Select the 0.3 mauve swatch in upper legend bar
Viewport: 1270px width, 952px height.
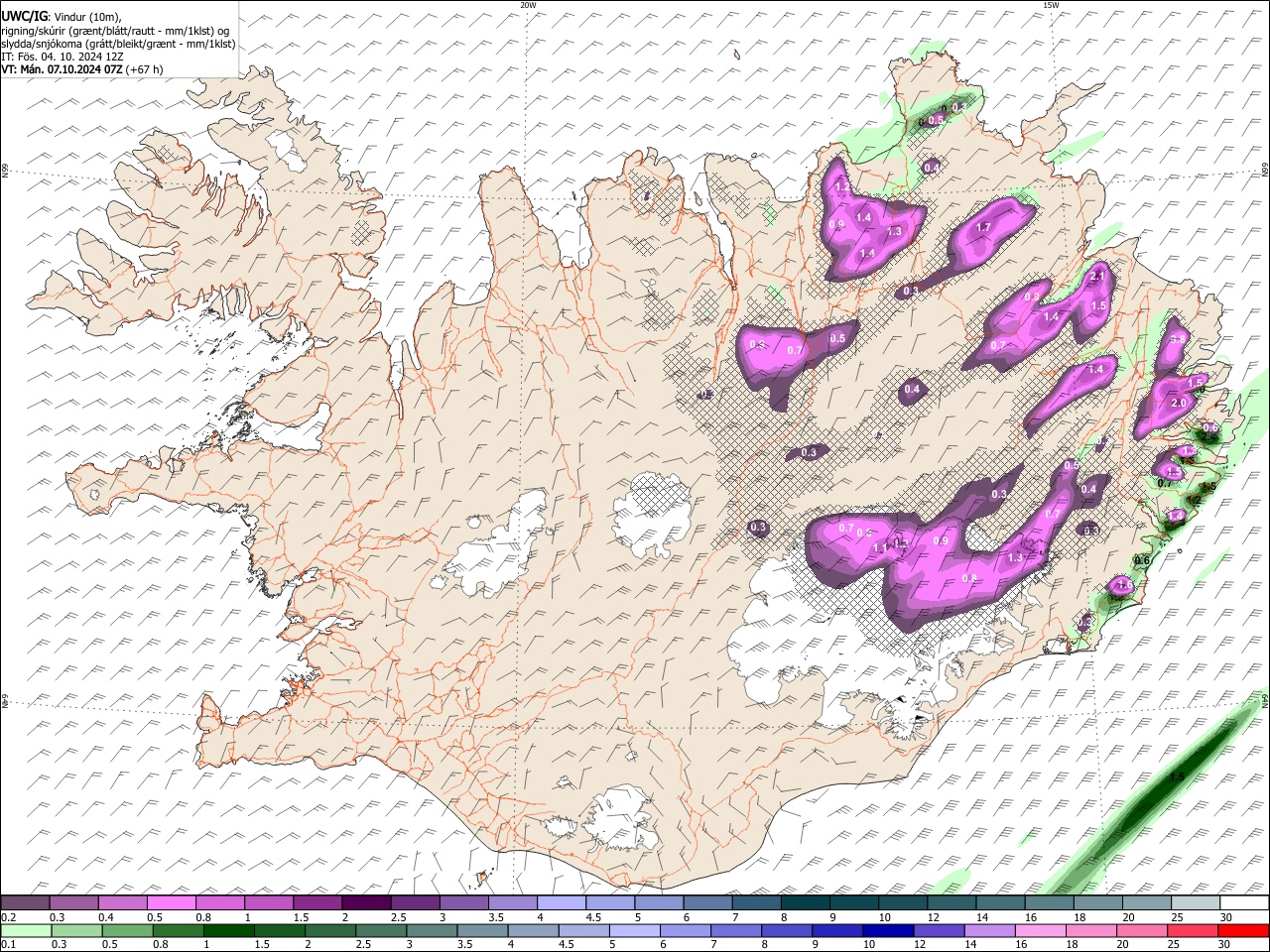[73, 903]
